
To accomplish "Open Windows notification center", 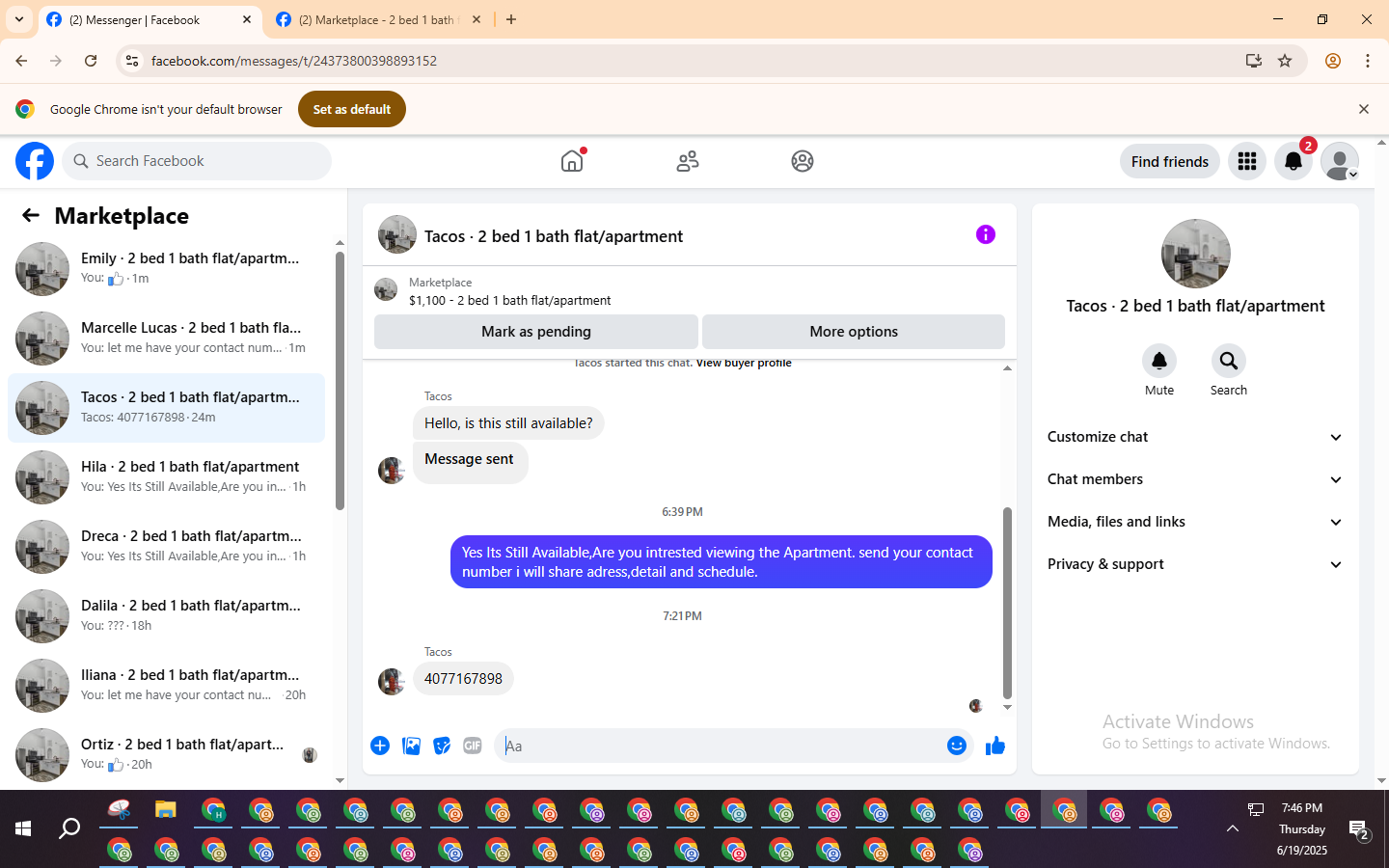I will (1359, 829).
